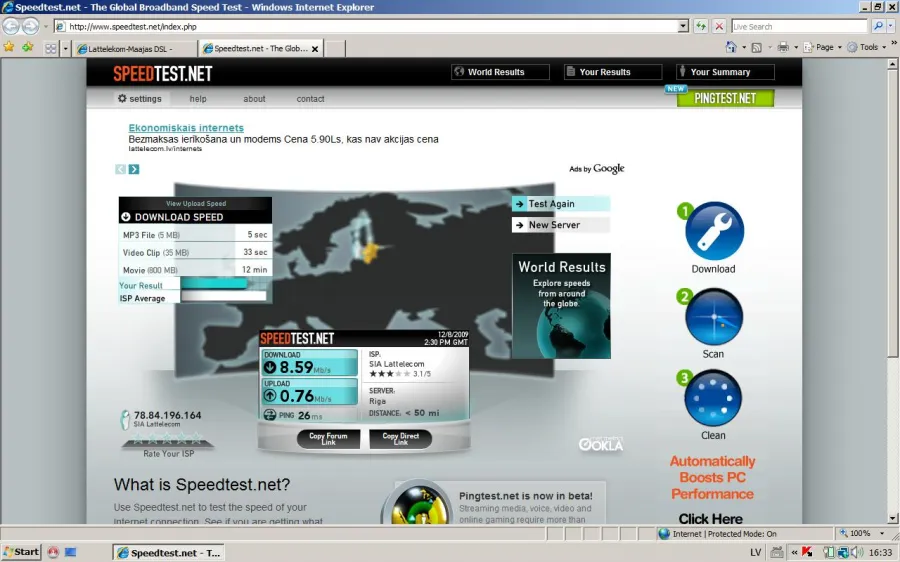Click the contact menu link
The width and height of the screenshot is (900, 562).
click(311, 99)
